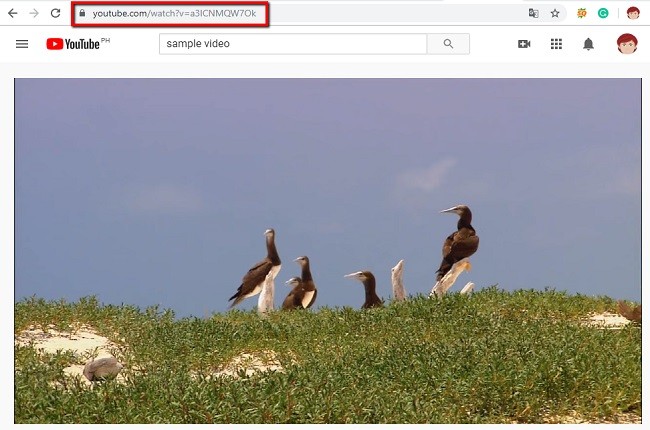Expand the YouTube hamburger guide menu

coord(22,44)
